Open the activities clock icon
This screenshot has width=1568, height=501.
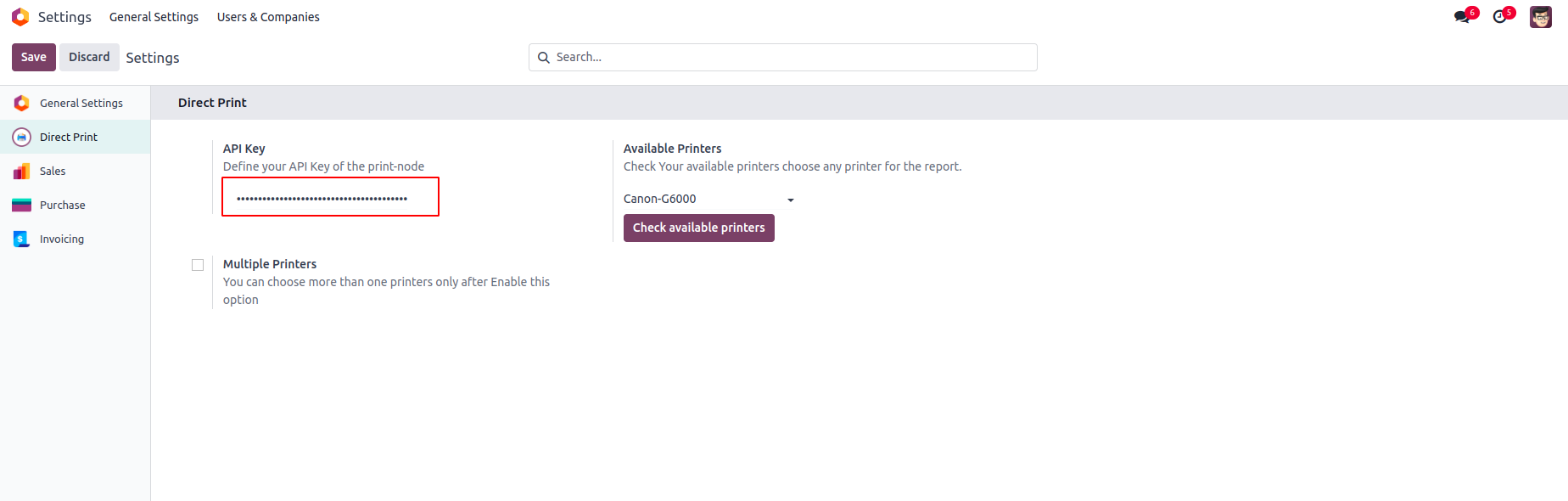point(1500,17)
